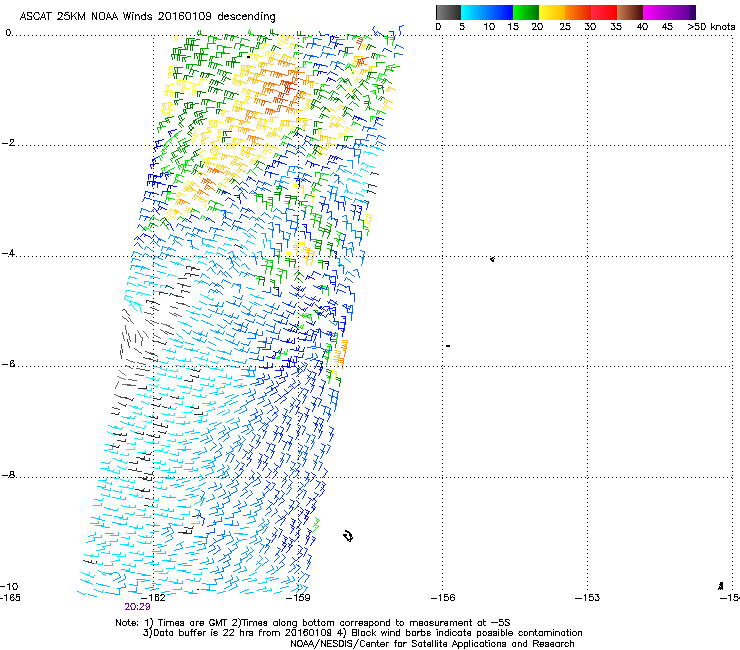Click the '-4' latitude label
The height and width of the screenshot is (650, 740).
[x=9, y=253]
